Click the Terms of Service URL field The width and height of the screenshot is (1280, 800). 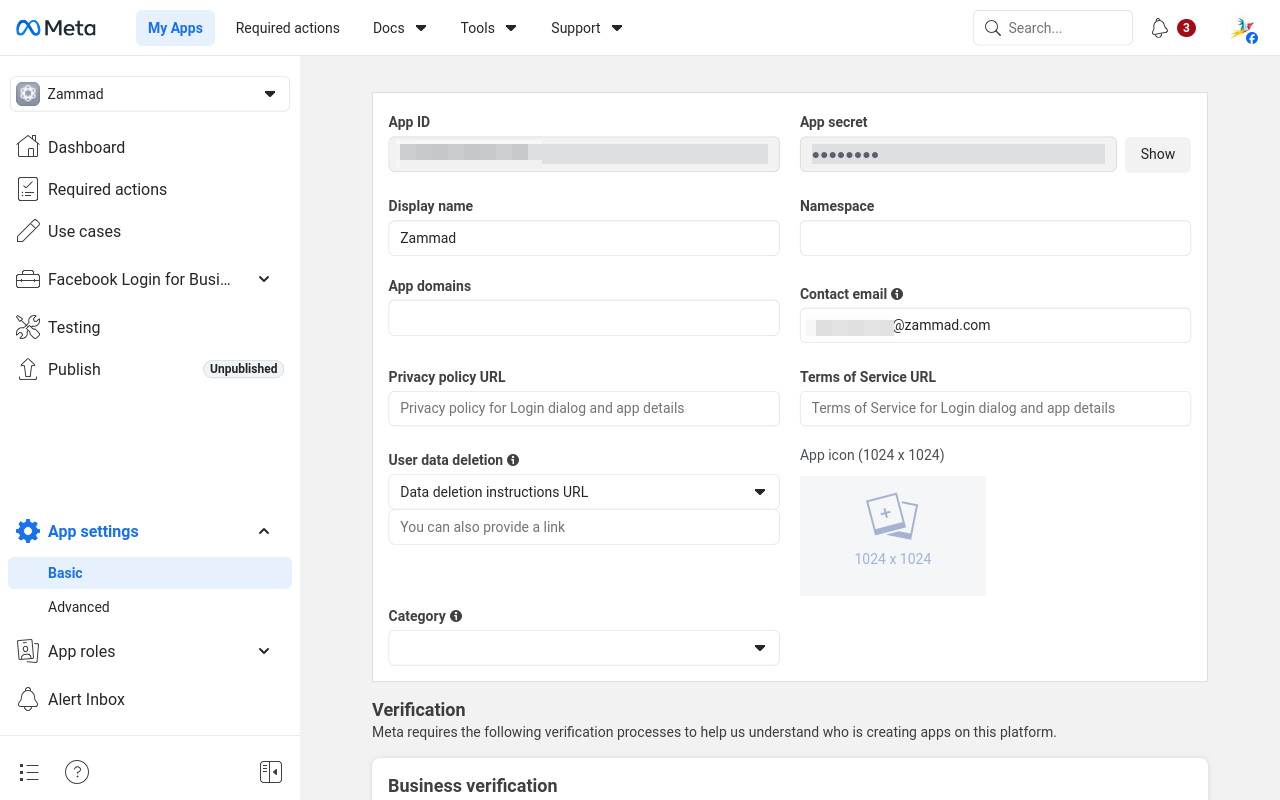pos(995,408)
